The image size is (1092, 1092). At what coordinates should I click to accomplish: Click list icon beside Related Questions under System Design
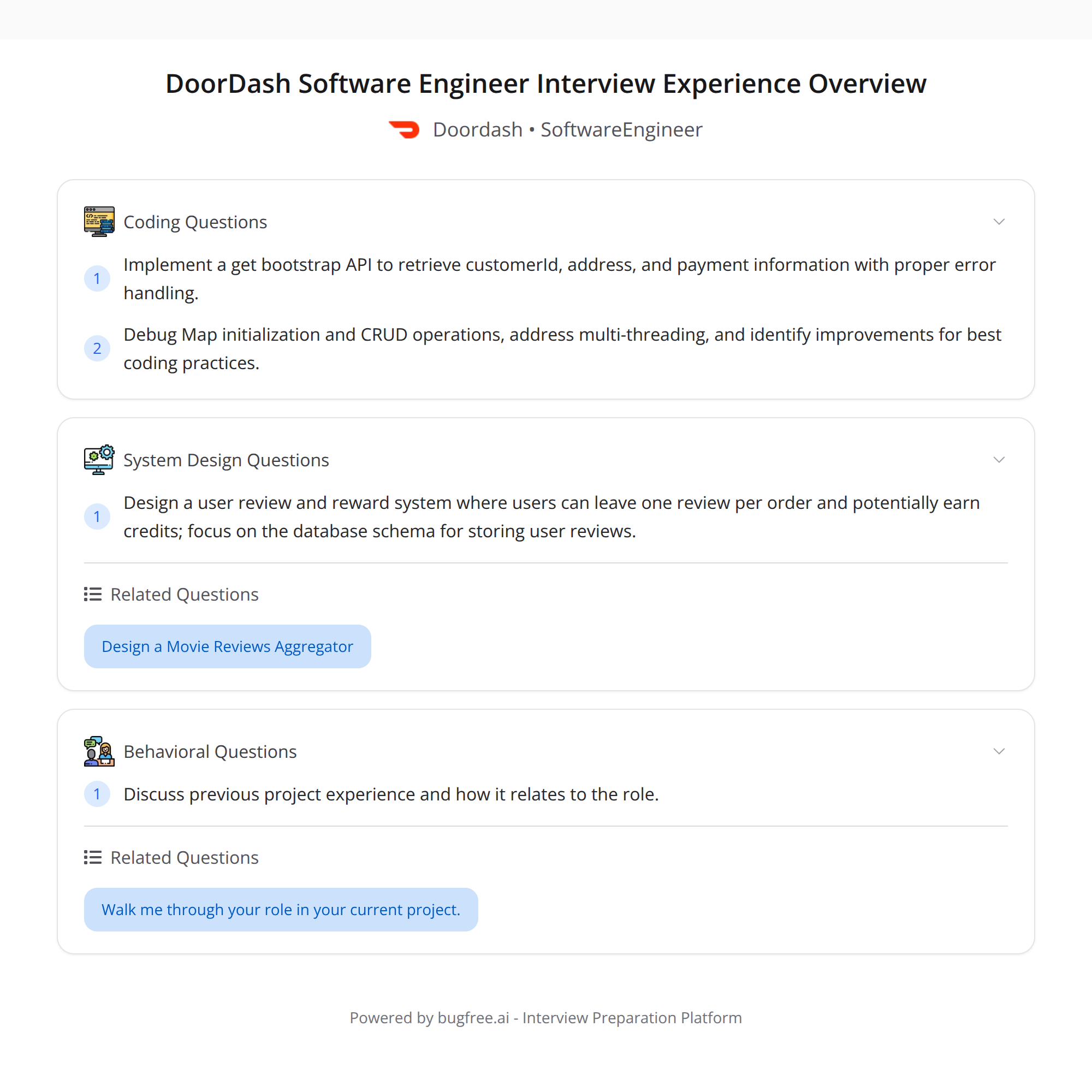click(93, 594)
